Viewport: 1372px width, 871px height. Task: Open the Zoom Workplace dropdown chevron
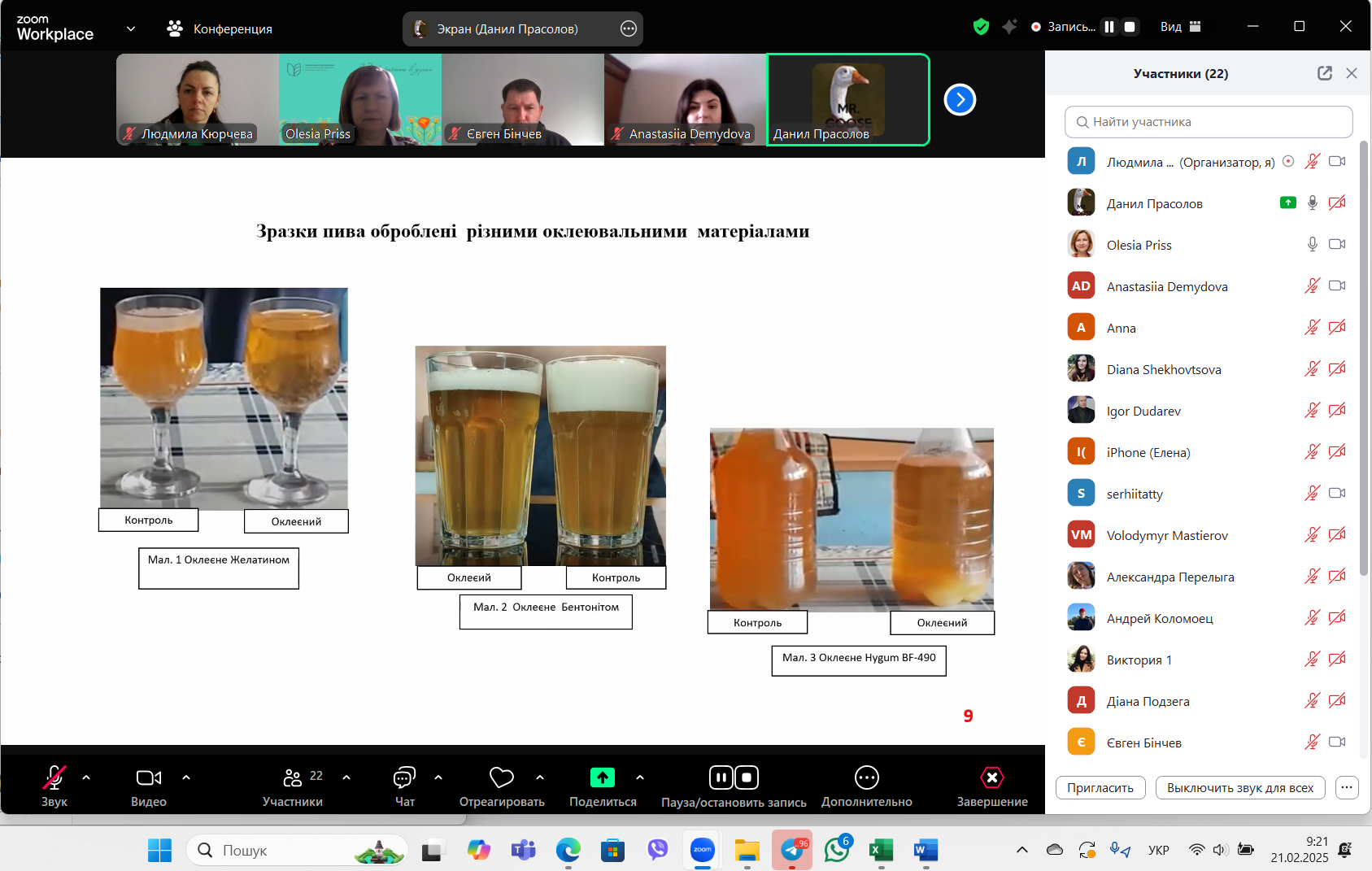click(131, 28)
